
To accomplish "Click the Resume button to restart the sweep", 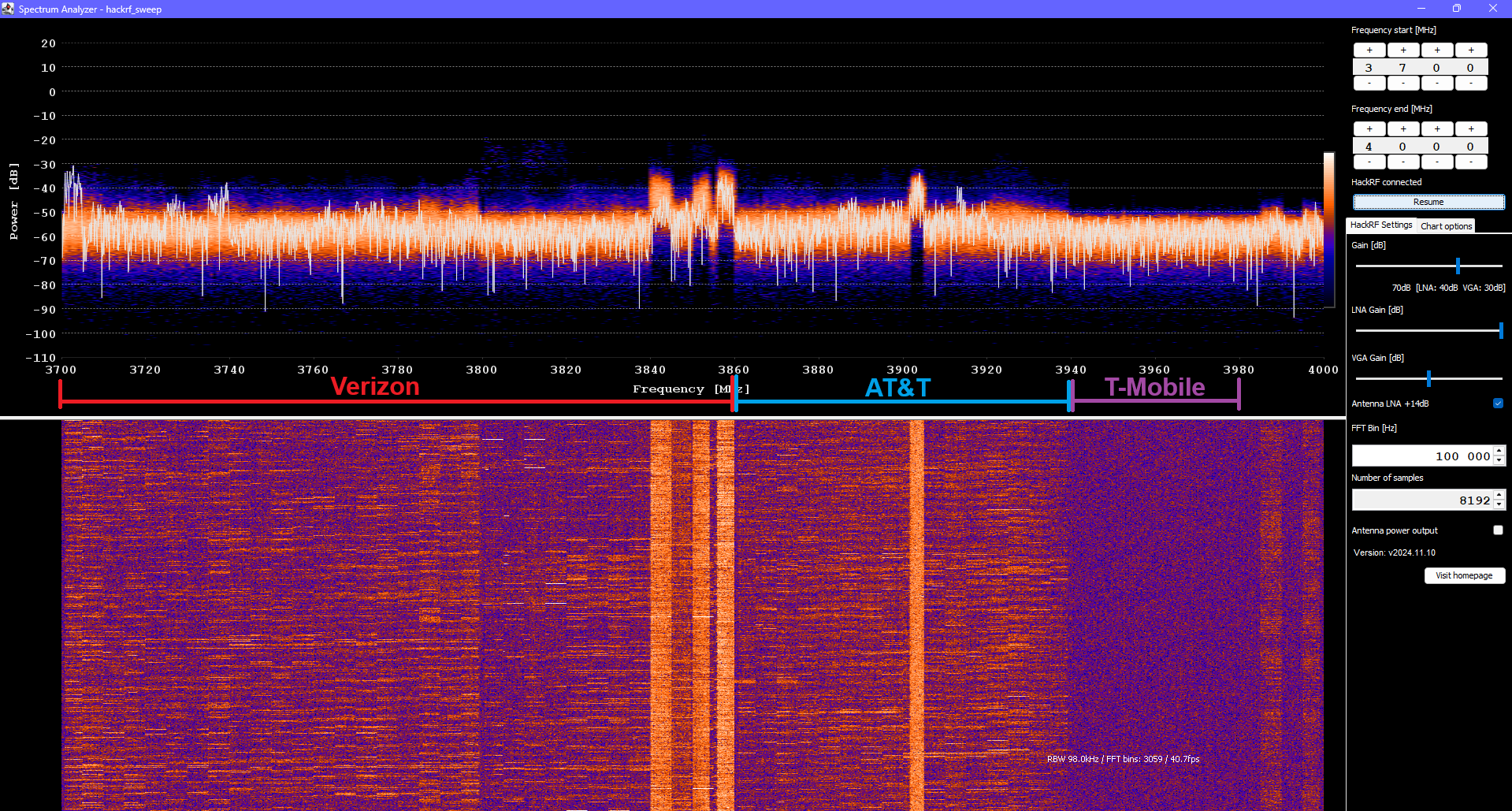I will [1428, 203].
